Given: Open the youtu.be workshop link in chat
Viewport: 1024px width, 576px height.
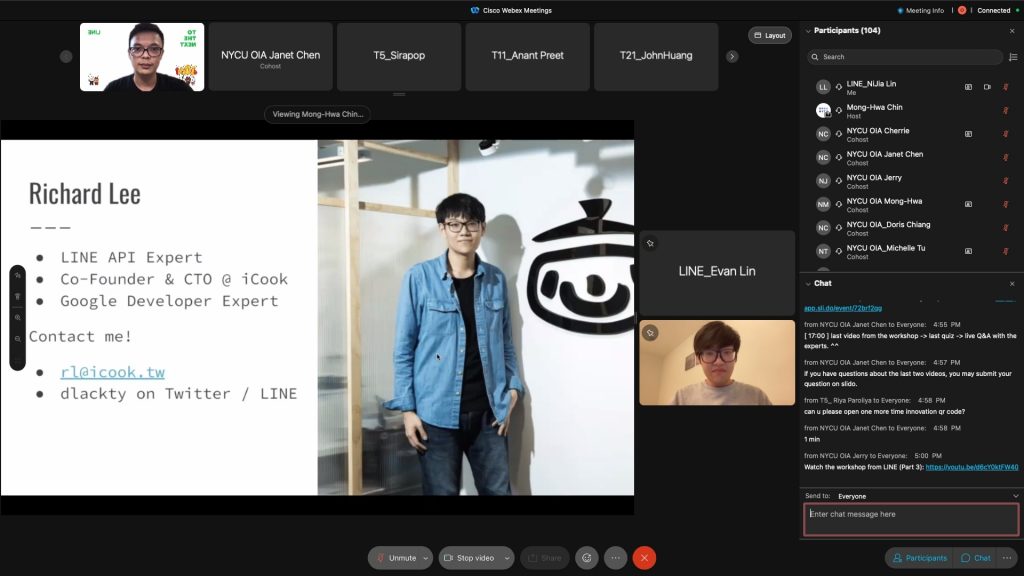Looking at the screenshot, I should [972, 467].
